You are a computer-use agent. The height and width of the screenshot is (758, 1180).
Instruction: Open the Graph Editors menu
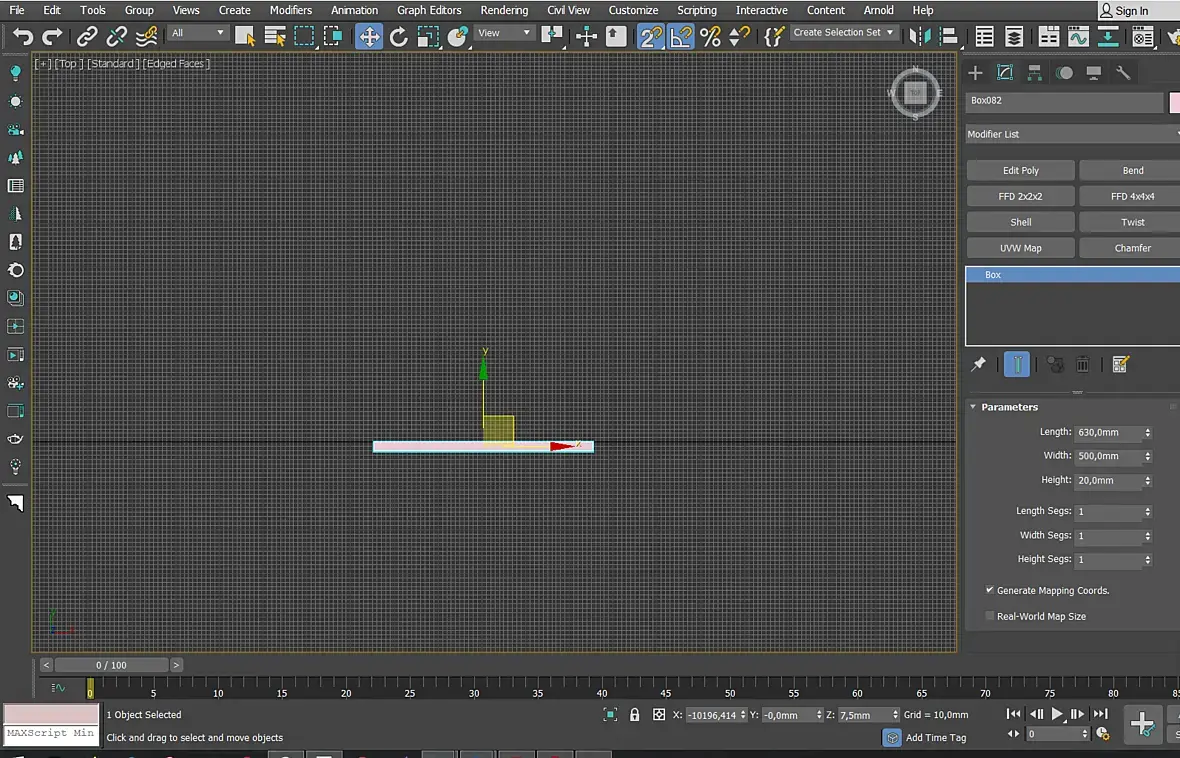click(x=429, y=10)
